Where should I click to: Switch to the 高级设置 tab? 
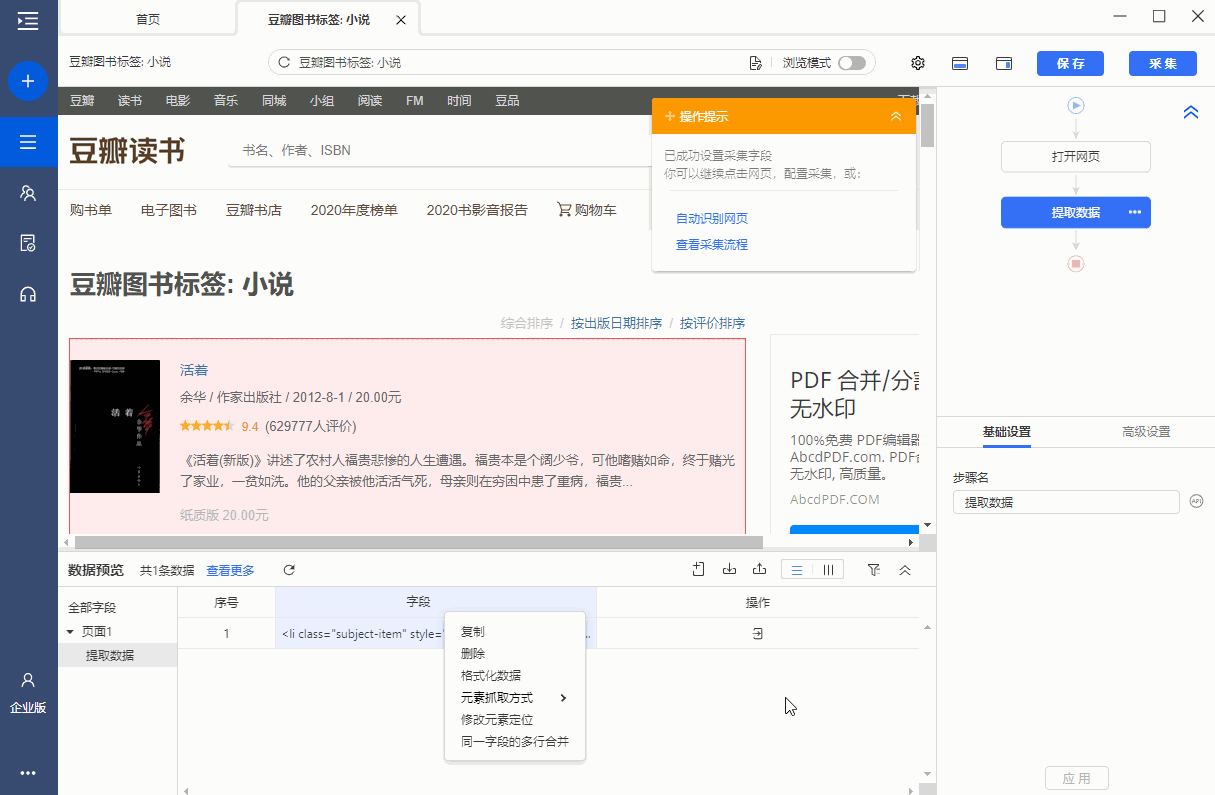1145,432
